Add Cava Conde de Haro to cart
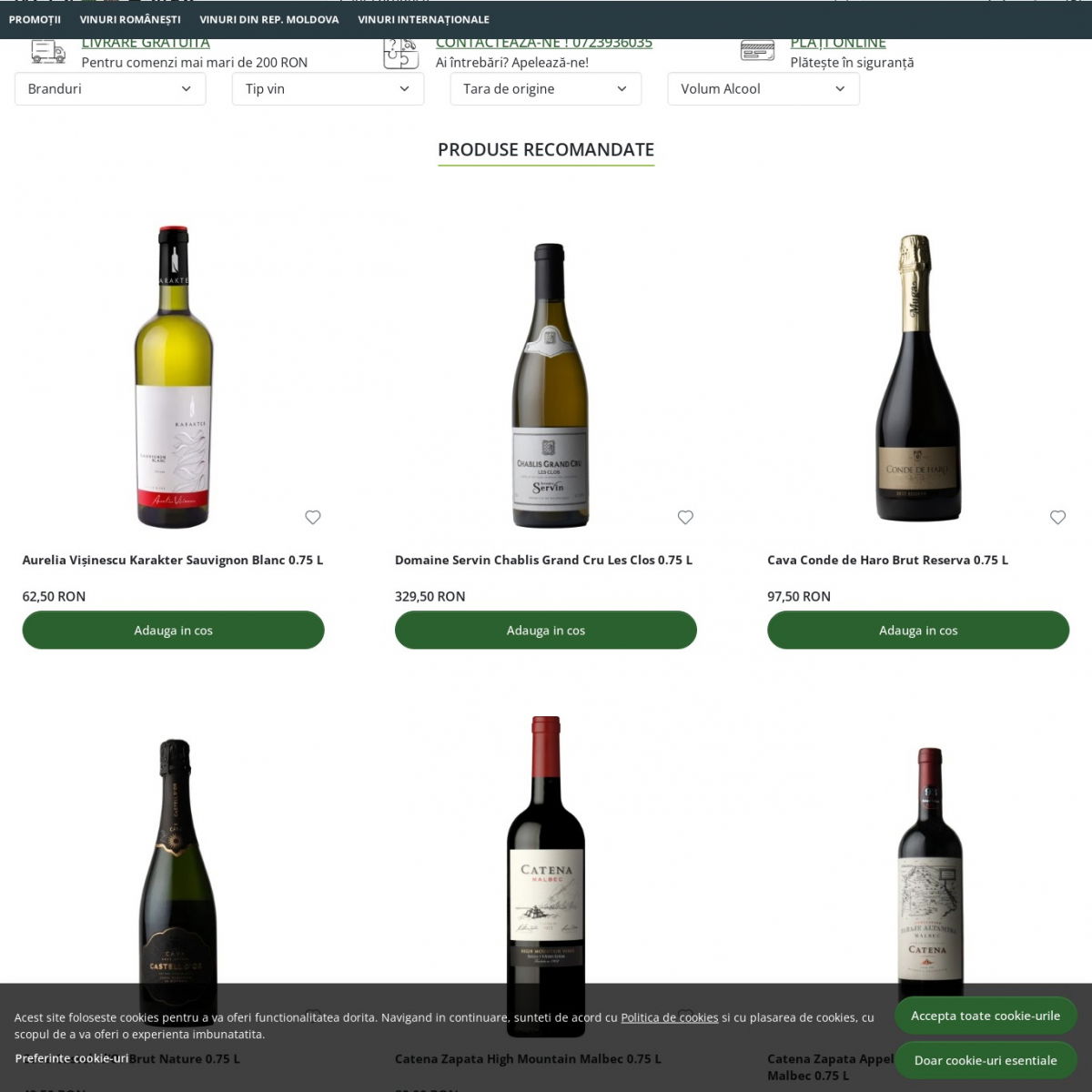1092x1092 pixels. [918, 630]
